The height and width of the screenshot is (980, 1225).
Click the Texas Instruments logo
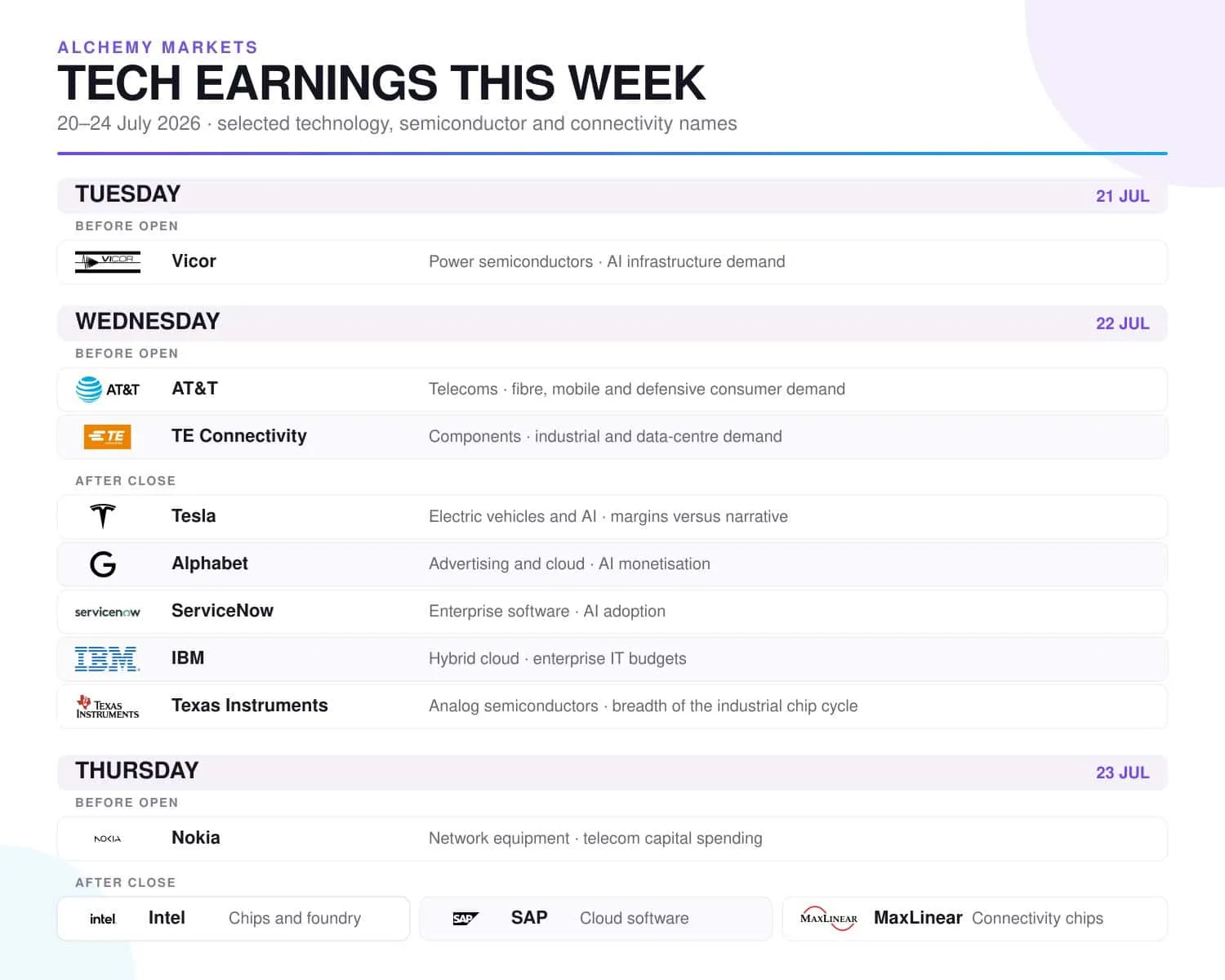tap(108, 706)
